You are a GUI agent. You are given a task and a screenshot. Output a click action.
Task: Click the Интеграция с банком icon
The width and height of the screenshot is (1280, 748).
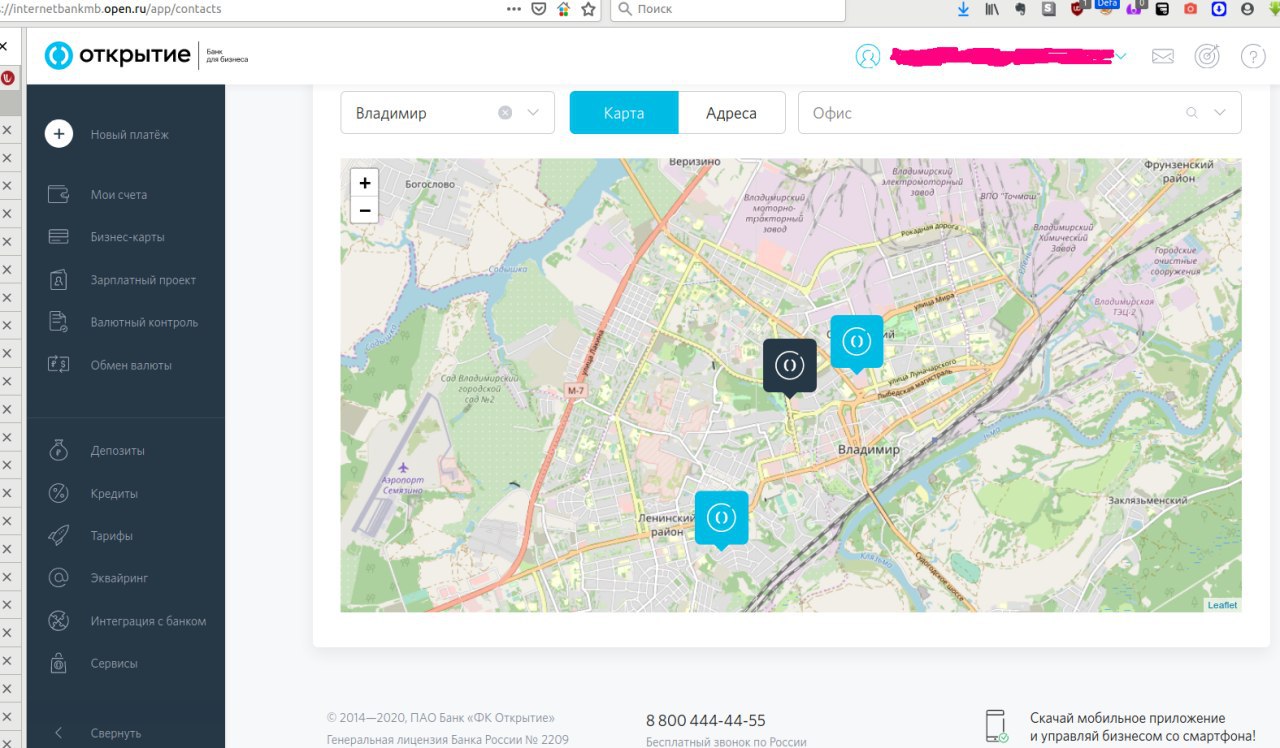(59, 621)
